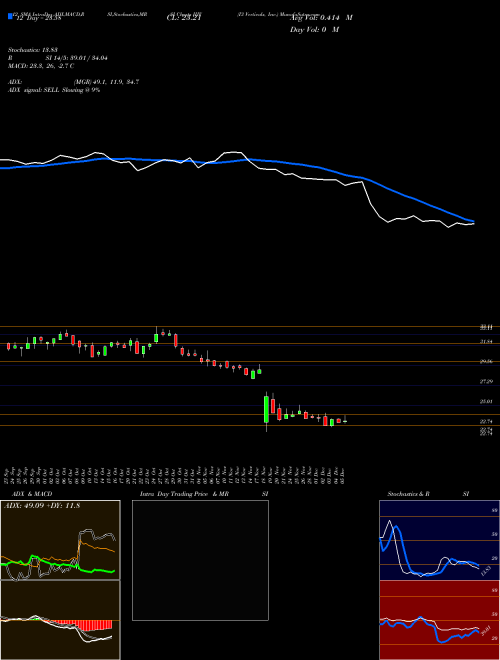
Task: Click the 'MACD: 23.3, 26, -2.7 C' line
Action: pyautogui.click(x=41, y=66)
